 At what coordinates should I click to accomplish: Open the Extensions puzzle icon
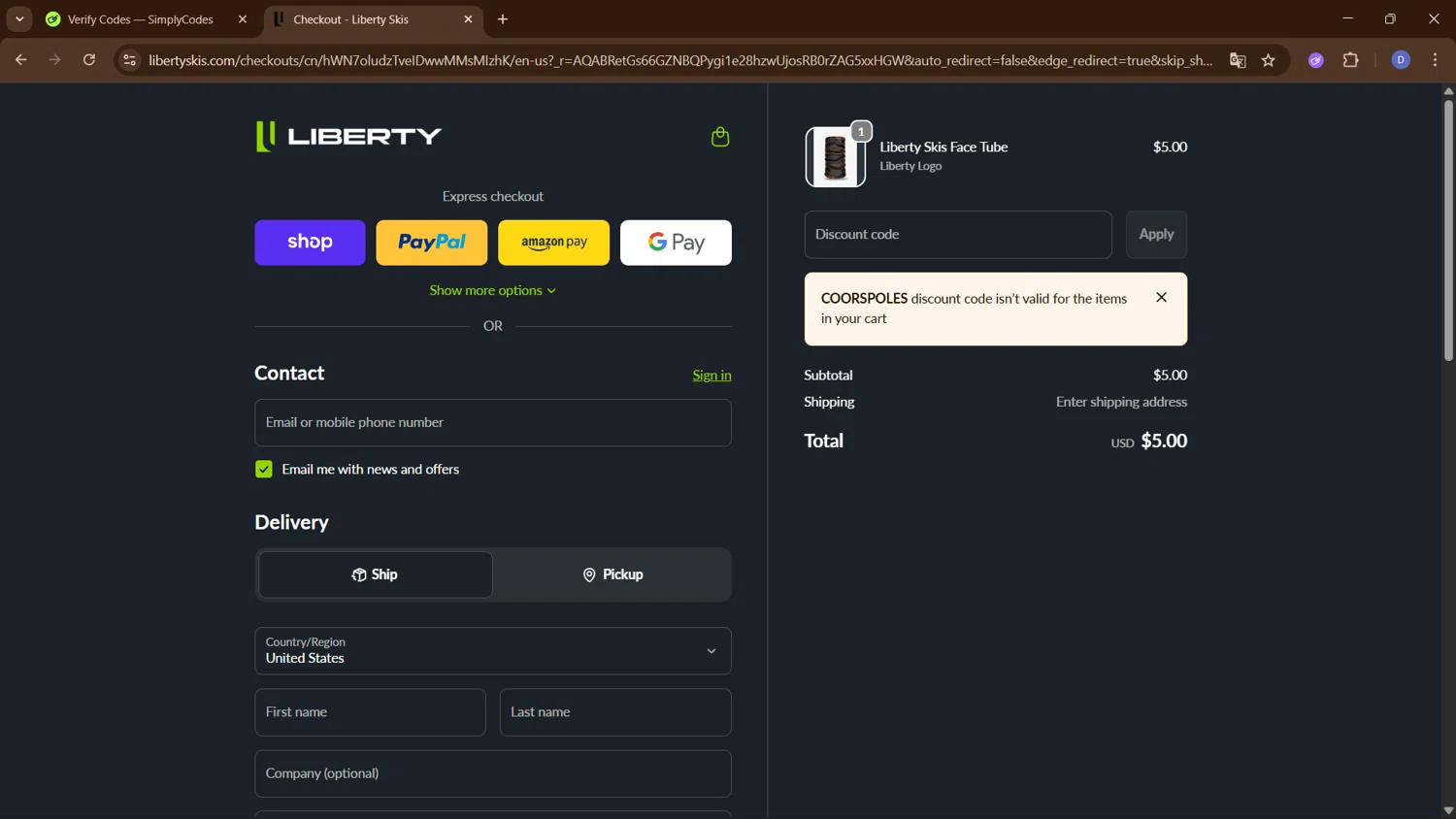1350,60
